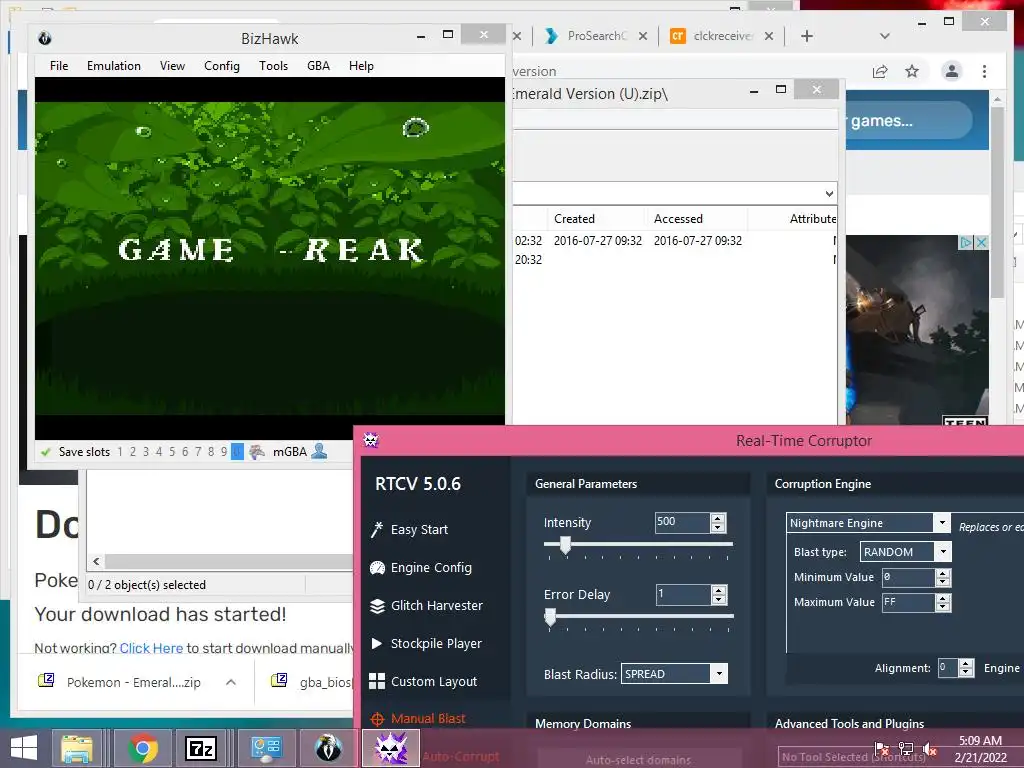Open the Nightmare Engine dropdown
This screenshot has height=768, width=1024.
point(942,522)
